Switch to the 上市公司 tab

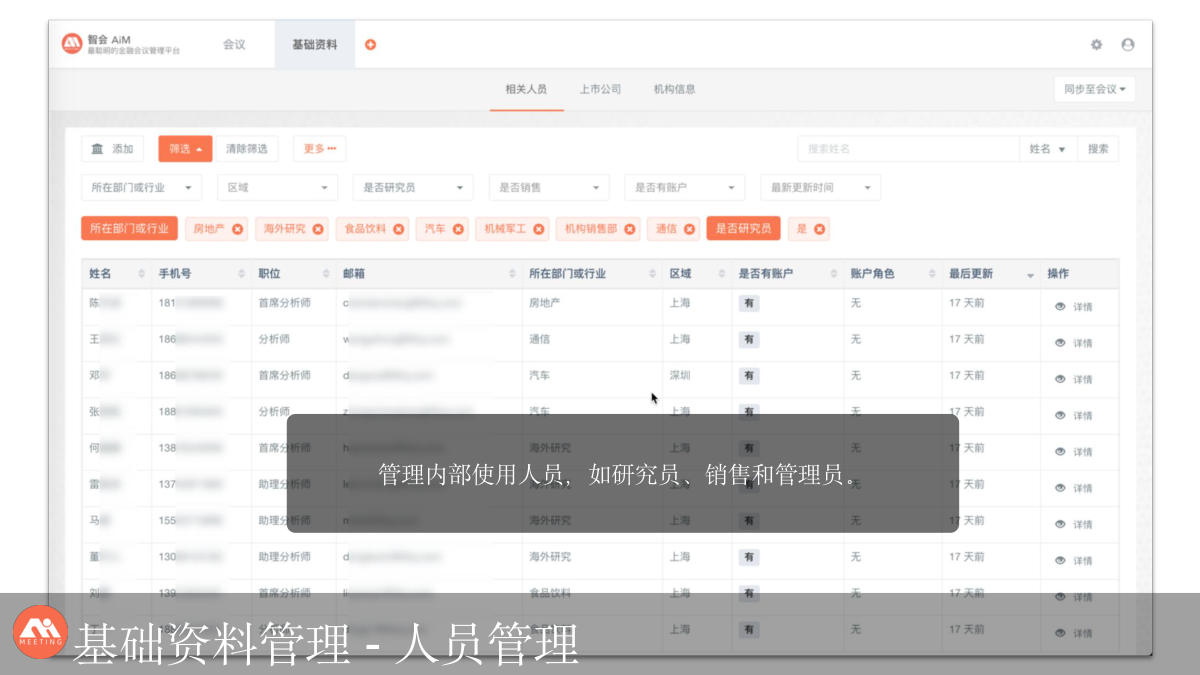[600, 89]
